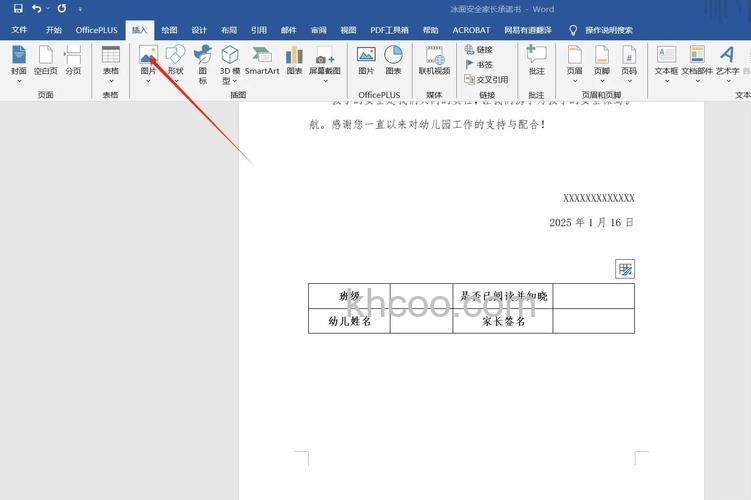Open the 屏幕截图 screenshot tool
Screen dimensions: 751x500
(x=325, y=64)
